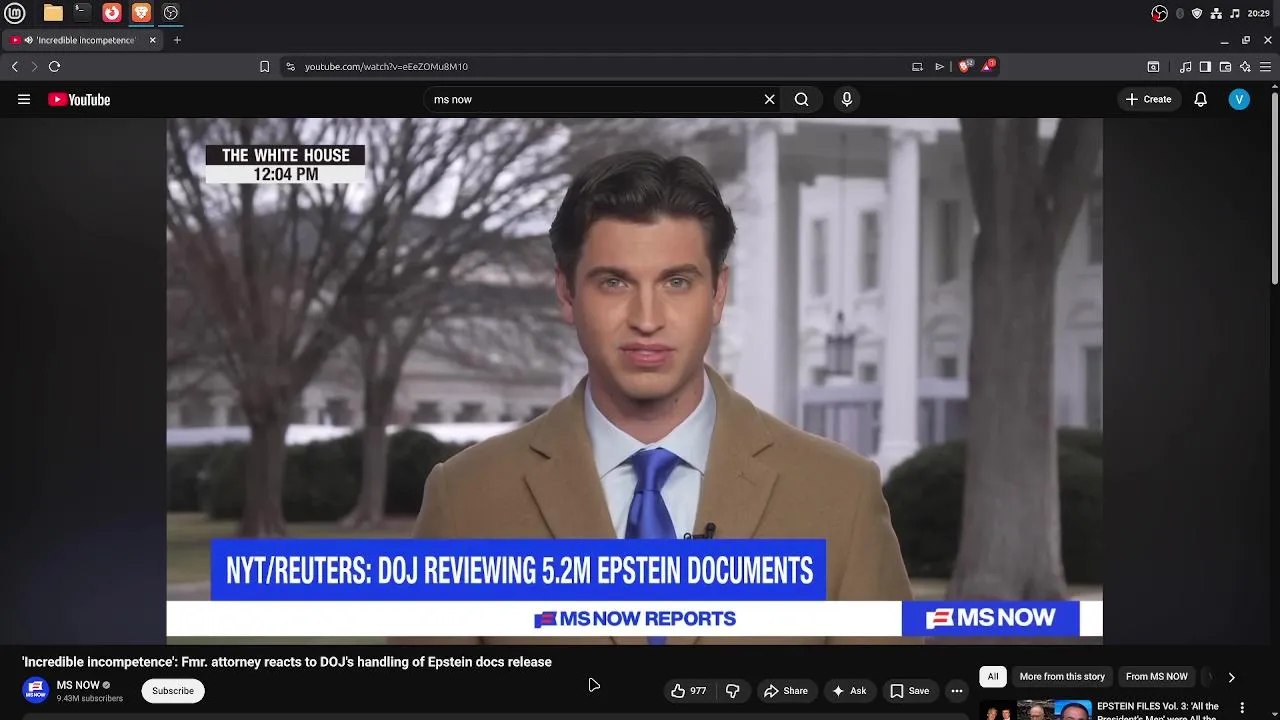The height and width of the screenshot is (720, 1280).
Task: Dislike the video with thumbs down
Action: coord(732,691)
